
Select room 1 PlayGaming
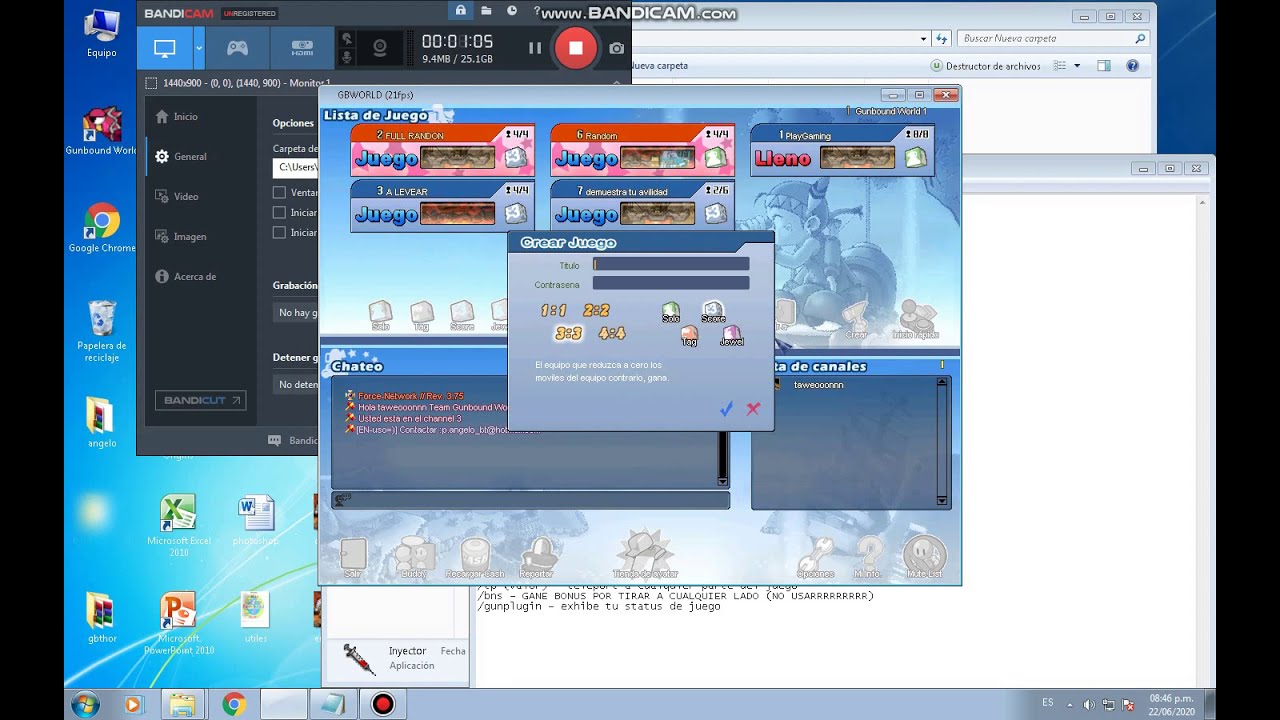(842, 149)
